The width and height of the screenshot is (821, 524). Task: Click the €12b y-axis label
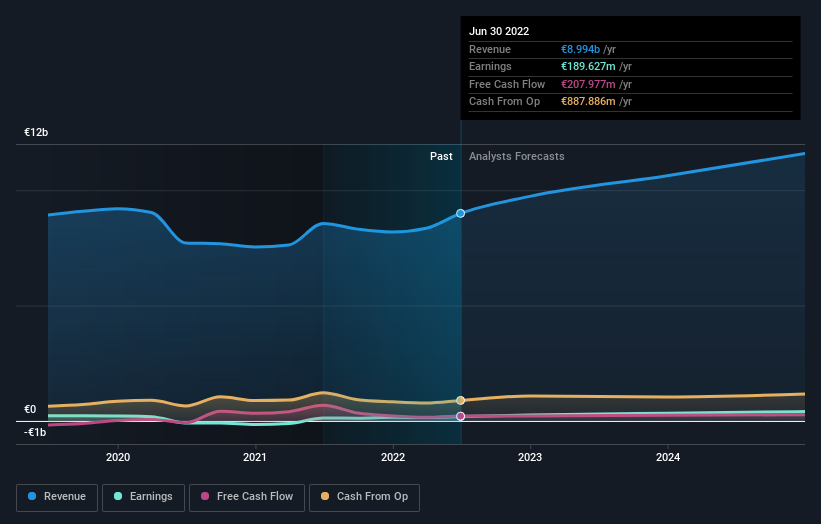(x=36, y=132)
